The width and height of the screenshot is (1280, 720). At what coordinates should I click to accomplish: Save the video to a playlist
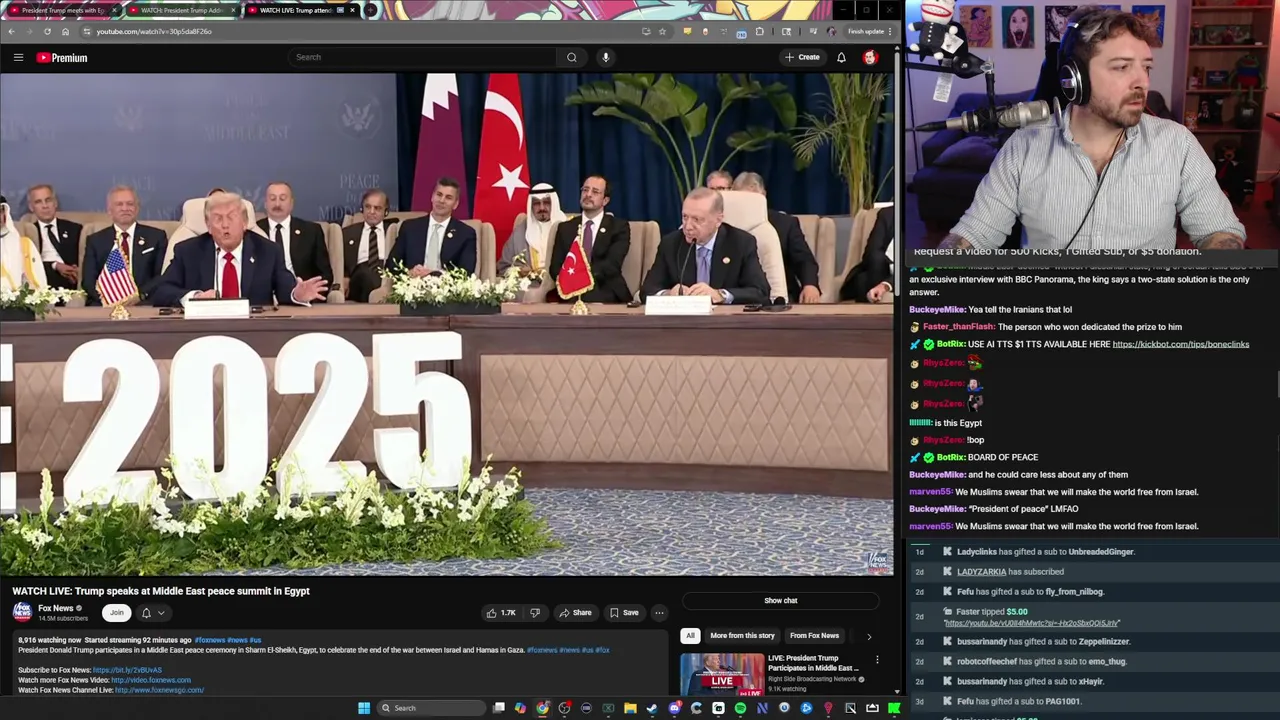[624, 613]
